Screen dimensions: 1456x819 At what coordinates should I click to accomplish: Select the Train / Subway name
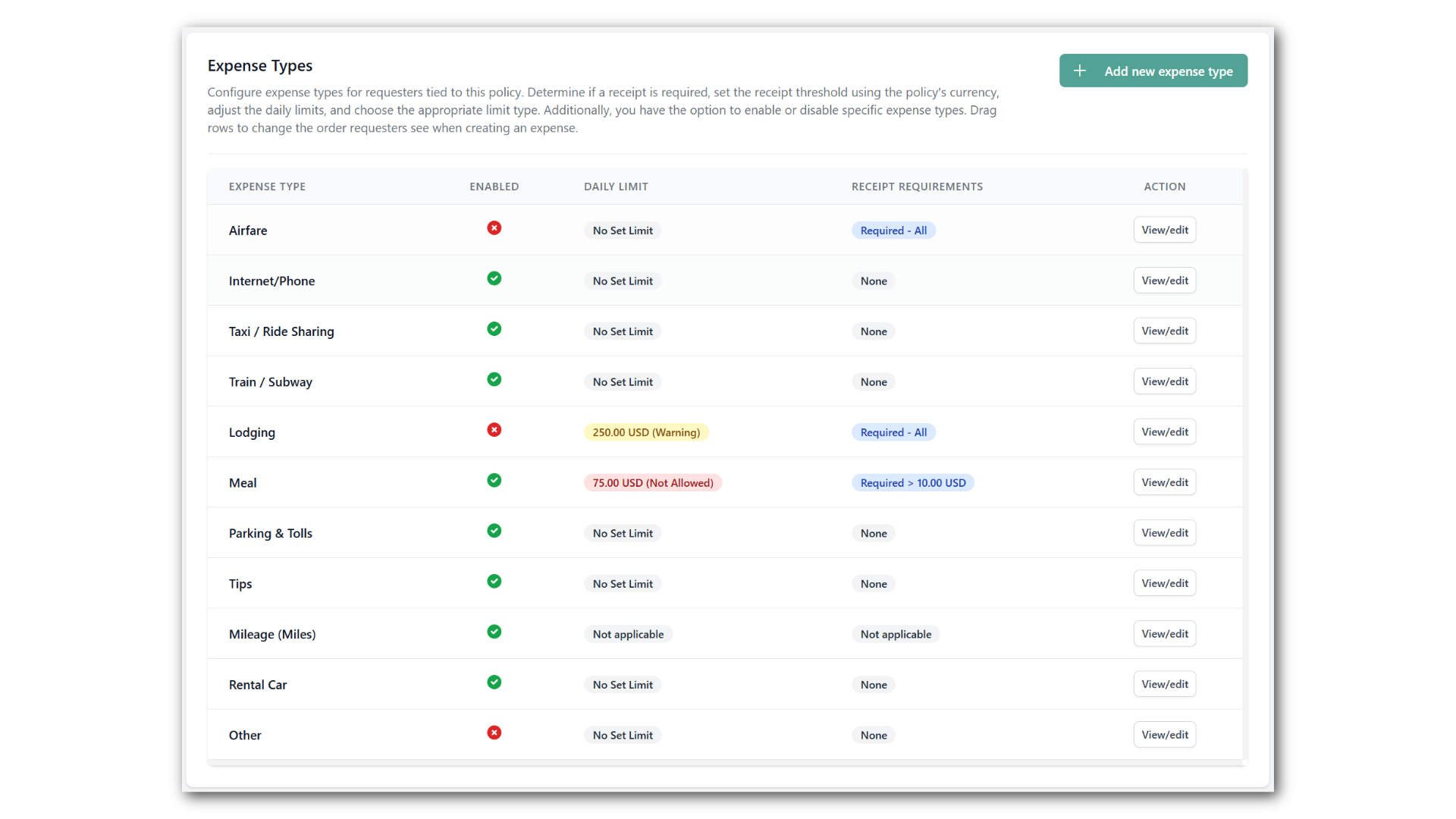(271, 382)
